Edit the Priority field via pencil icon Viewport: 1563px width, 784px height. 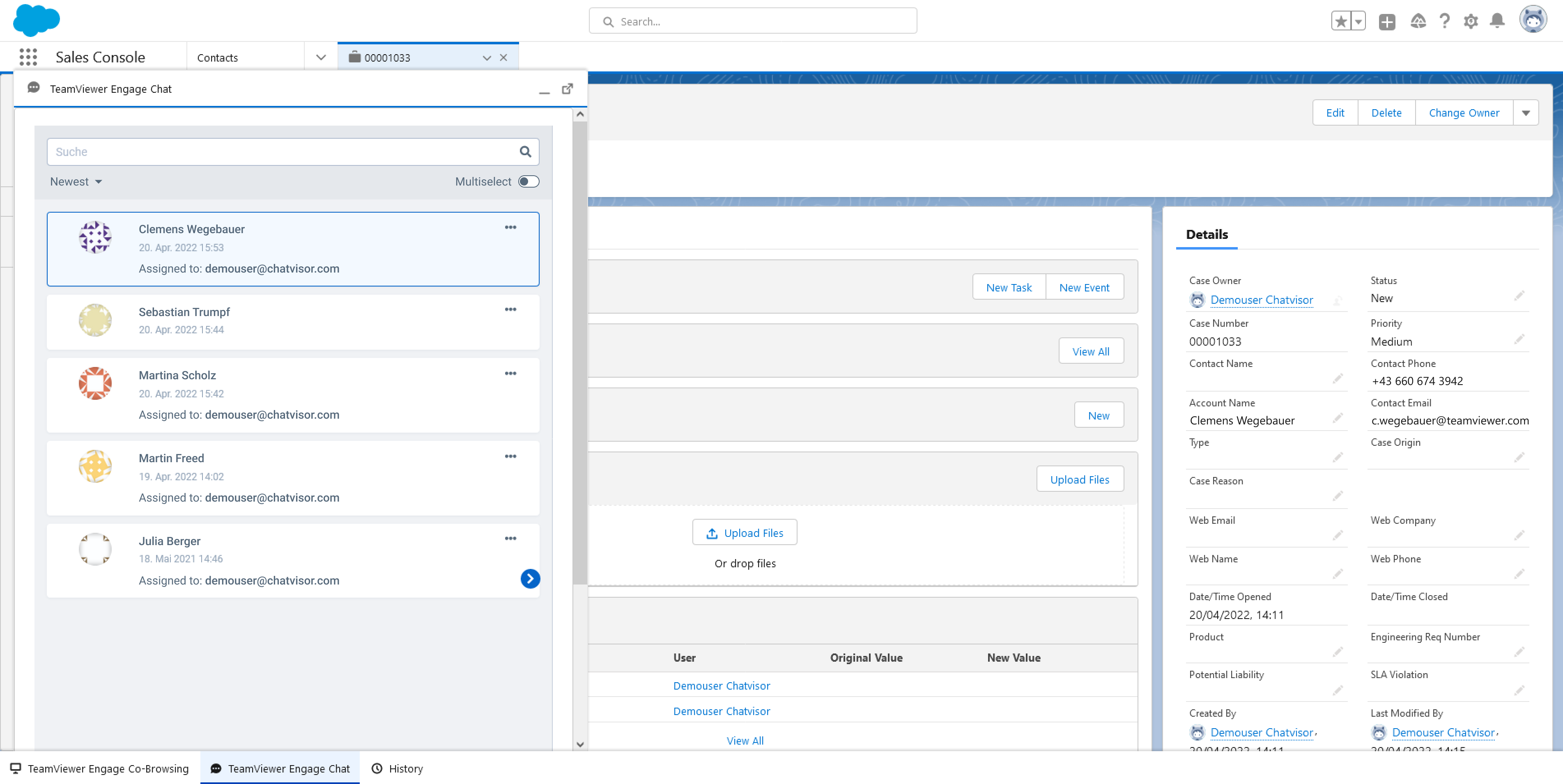1519,339
